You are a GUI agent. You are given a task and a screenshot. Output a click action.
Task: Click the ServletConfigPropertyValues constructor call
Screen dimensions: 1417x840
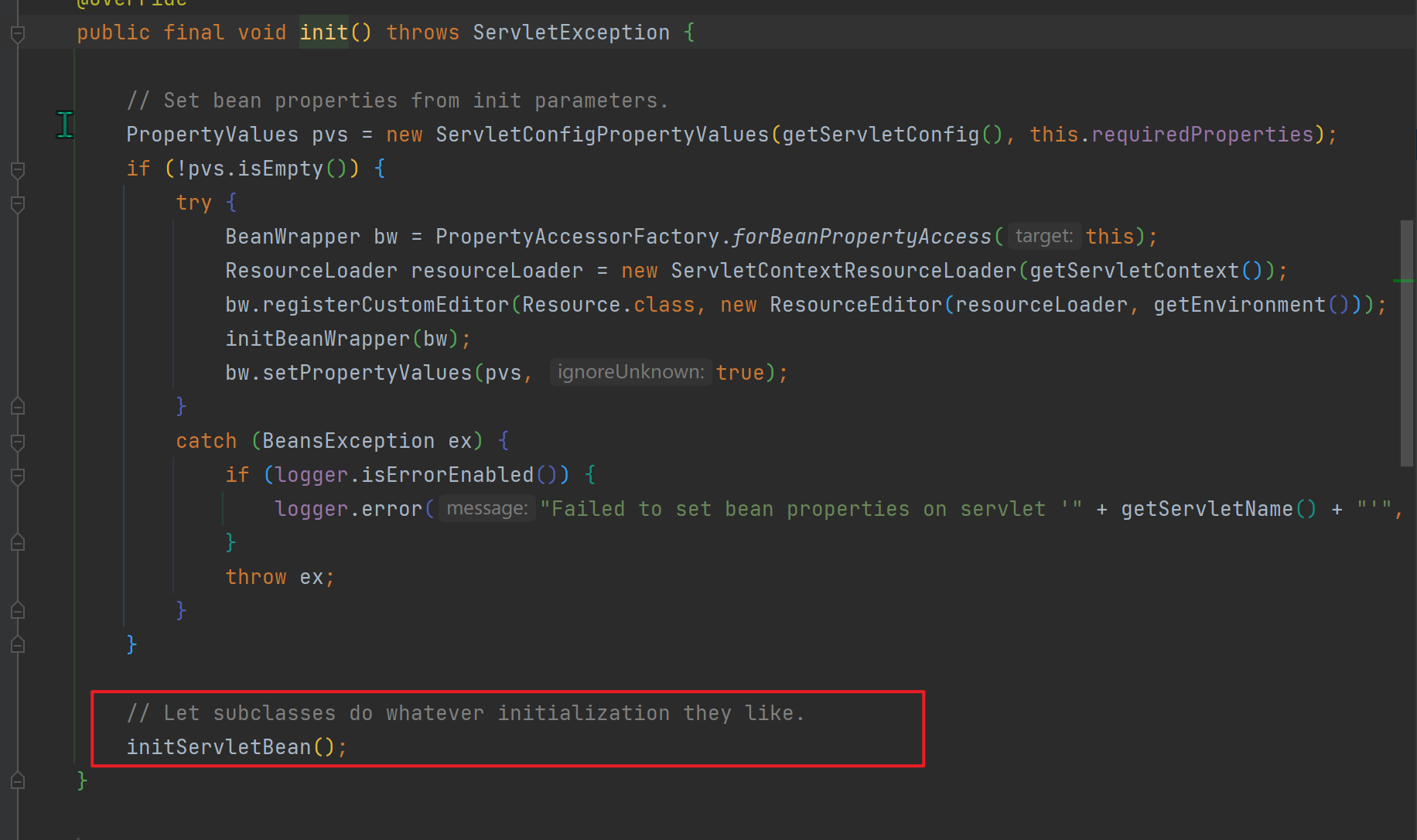(603, 135)
